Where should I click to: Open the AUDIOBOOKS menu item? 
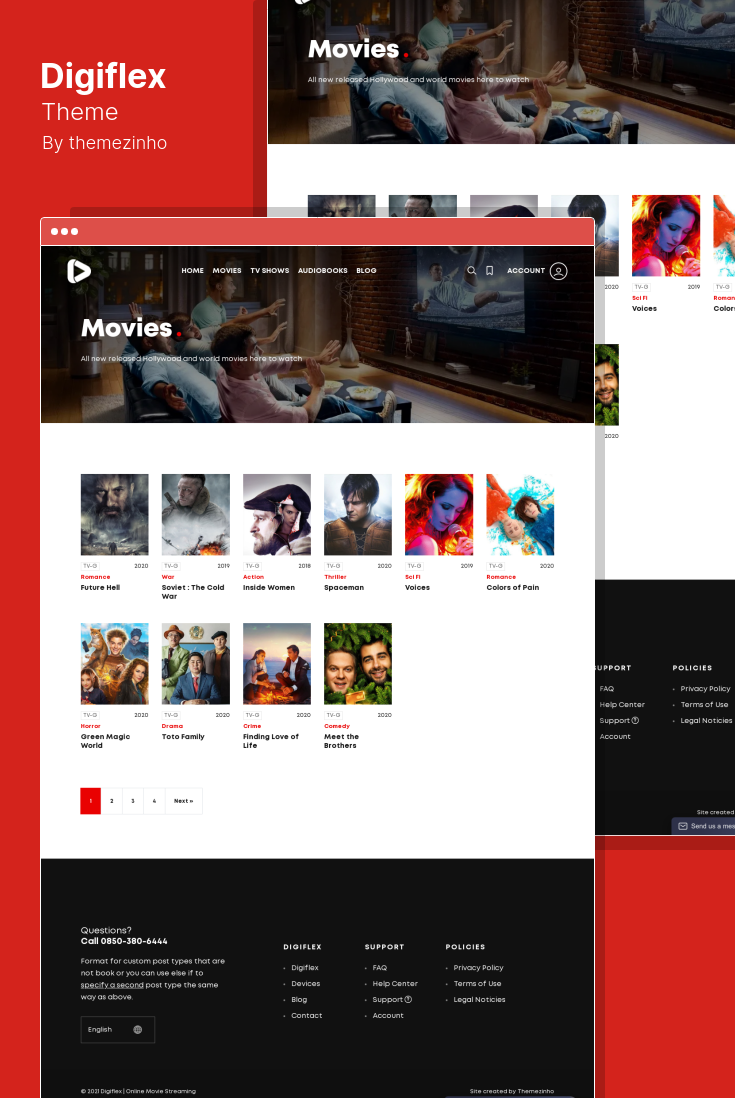click(323, 270)
